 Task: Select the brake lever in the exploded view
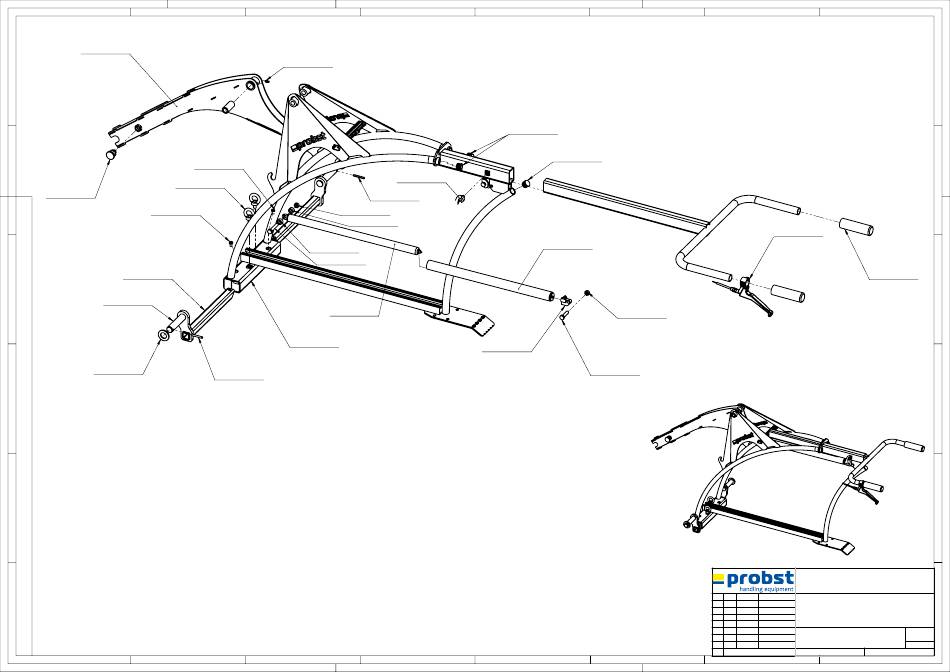[744, 294]
